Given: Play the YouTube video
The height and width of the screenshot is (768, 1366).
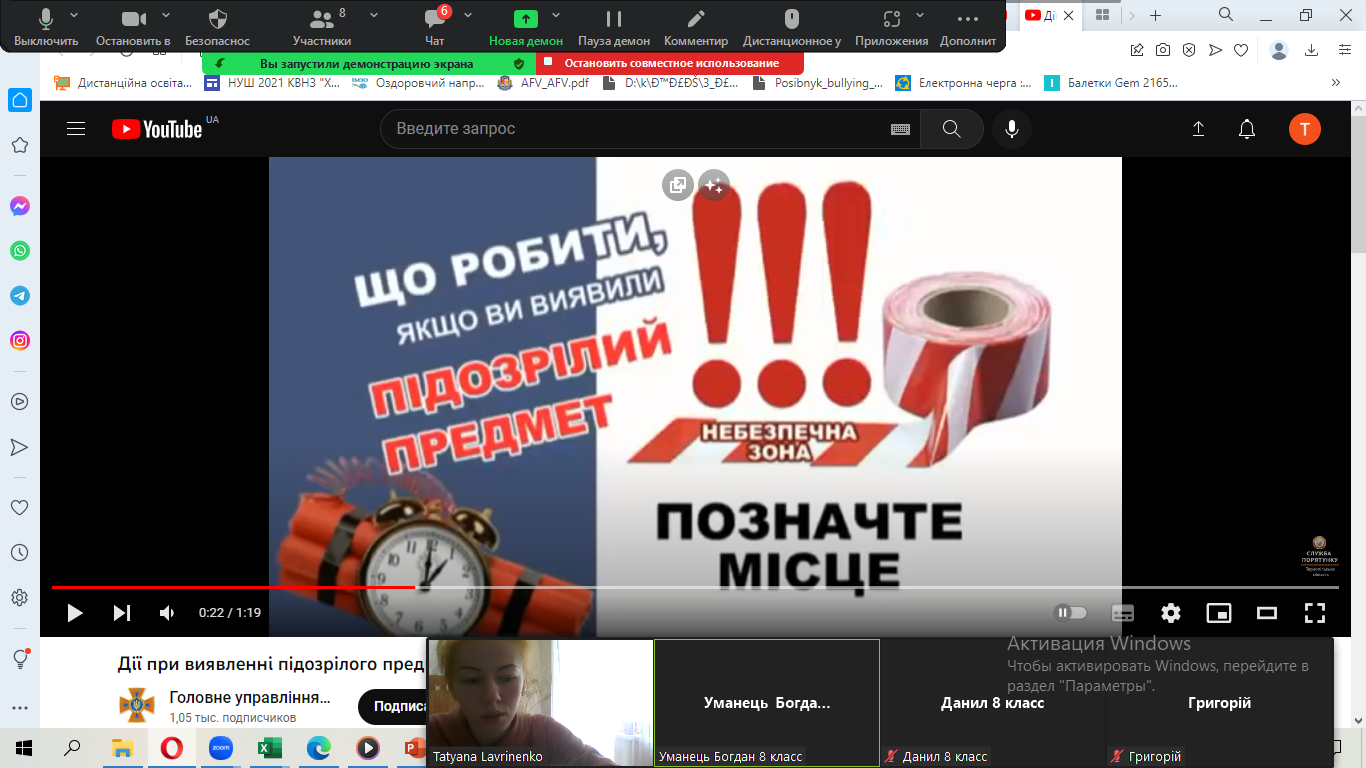Looking at the screenshot, I should pos(75,613).
